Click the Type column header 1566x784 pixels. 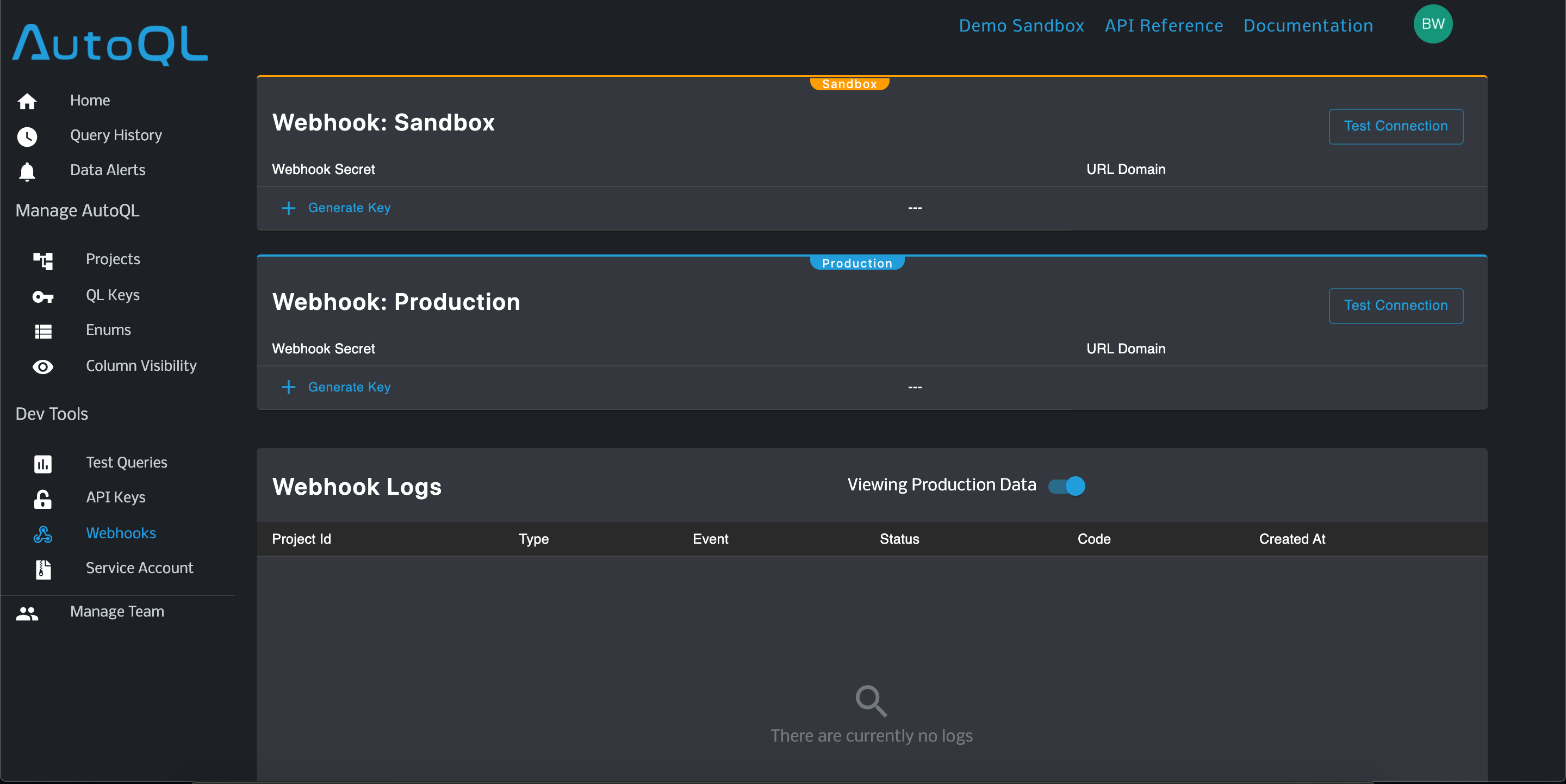(x=534, y=540)
